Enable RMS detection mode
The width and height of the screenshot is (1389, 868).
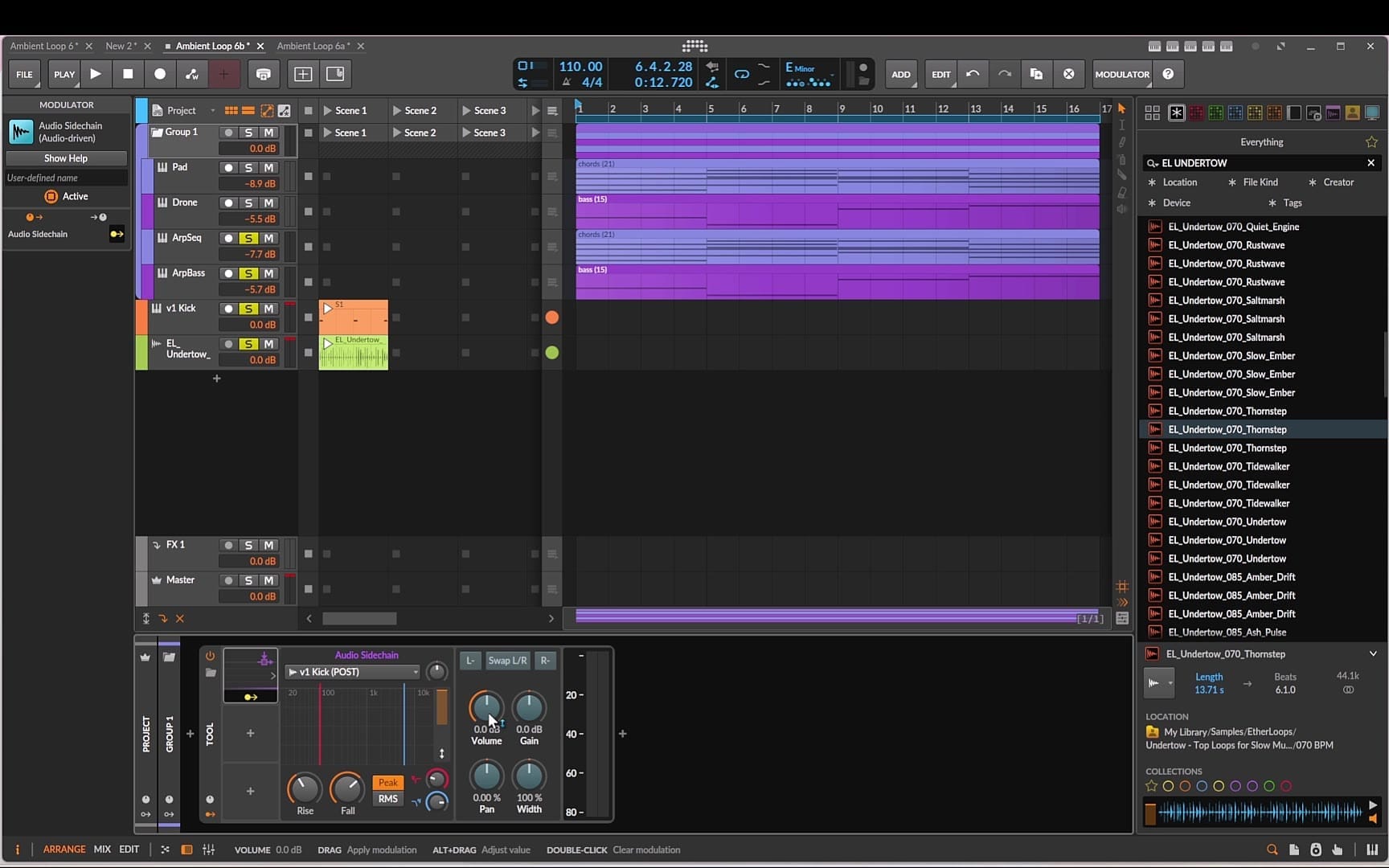[x=387, y=799]
